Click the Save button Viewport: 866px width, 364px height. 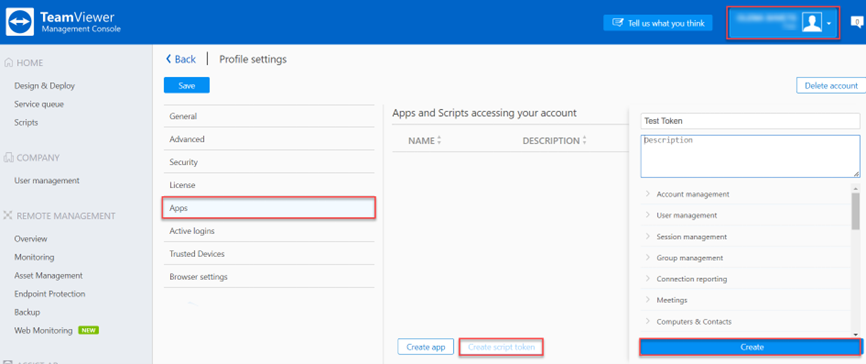click(187, 86)
